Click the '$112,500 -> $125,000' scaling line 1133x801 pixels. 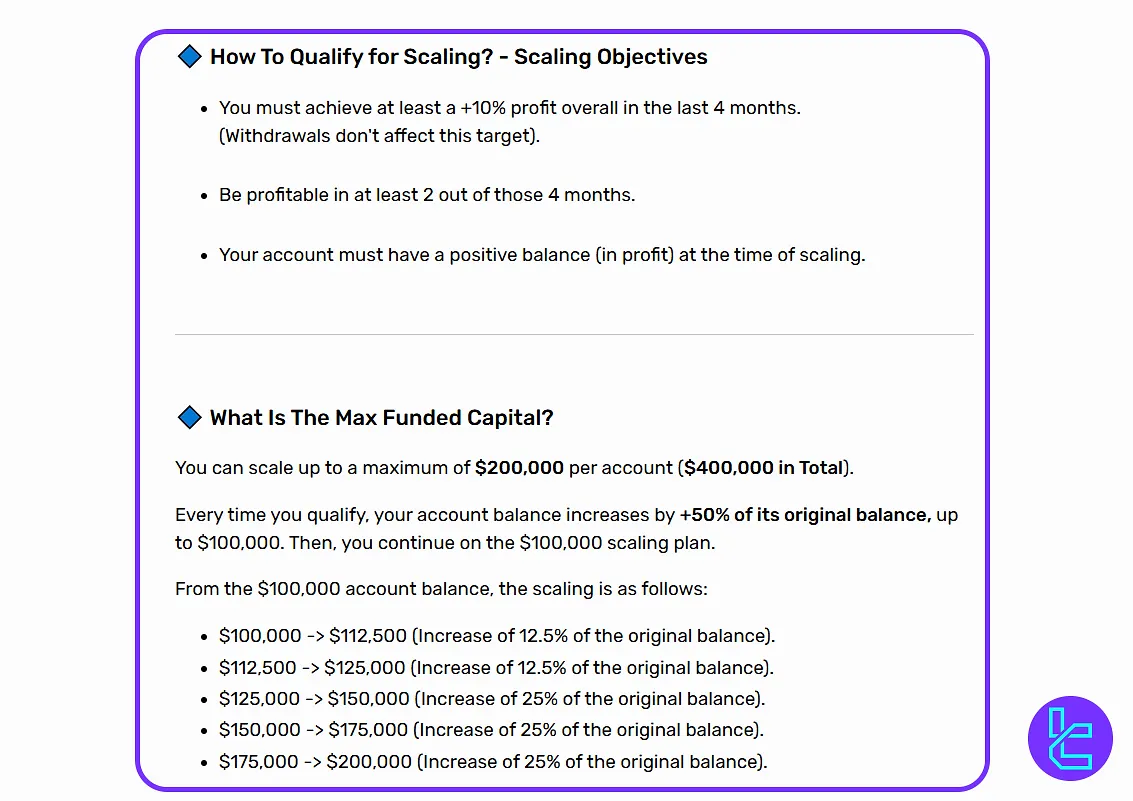tap(496, 667)
